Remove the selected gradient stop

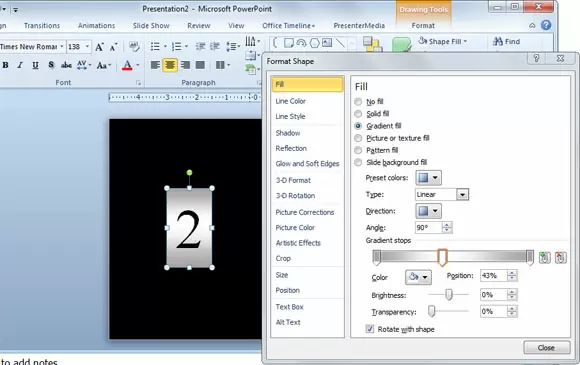click(560, 257)
